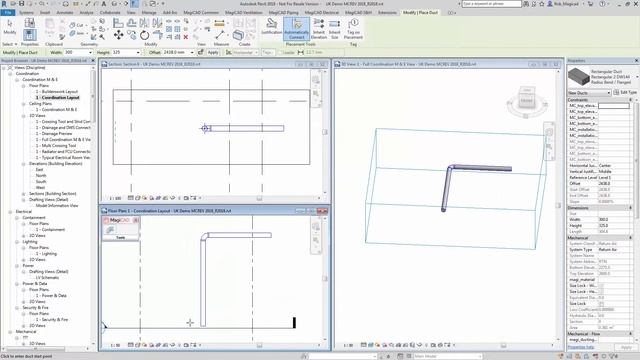
Task: Open the Select dropdown under Modify
Action: click(x=9, y=44)
